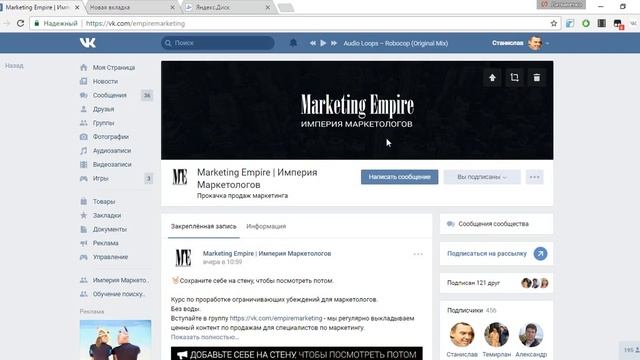Open Подписан 121 друг list
640x360 pixels.
click(496, 283)
